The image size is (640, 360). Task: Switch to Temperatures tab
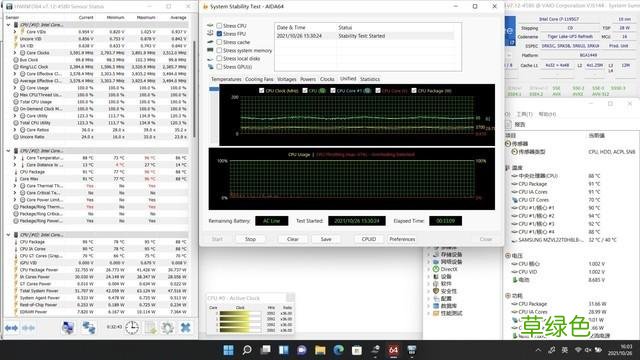(x=226, y=79)
